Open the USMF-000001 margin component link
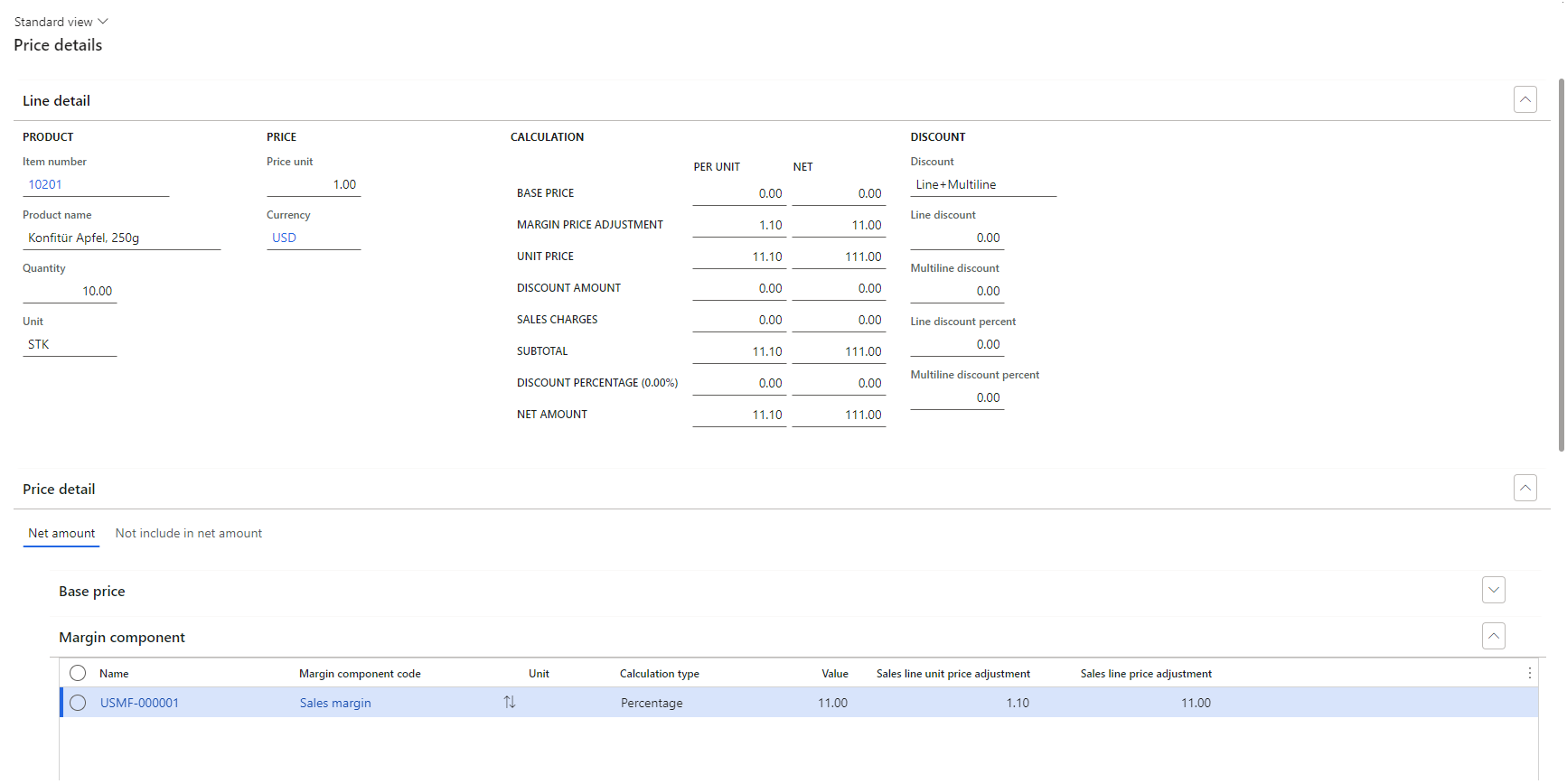The height and width of the screenshot is (784, 1567). [x=139, y=703]
